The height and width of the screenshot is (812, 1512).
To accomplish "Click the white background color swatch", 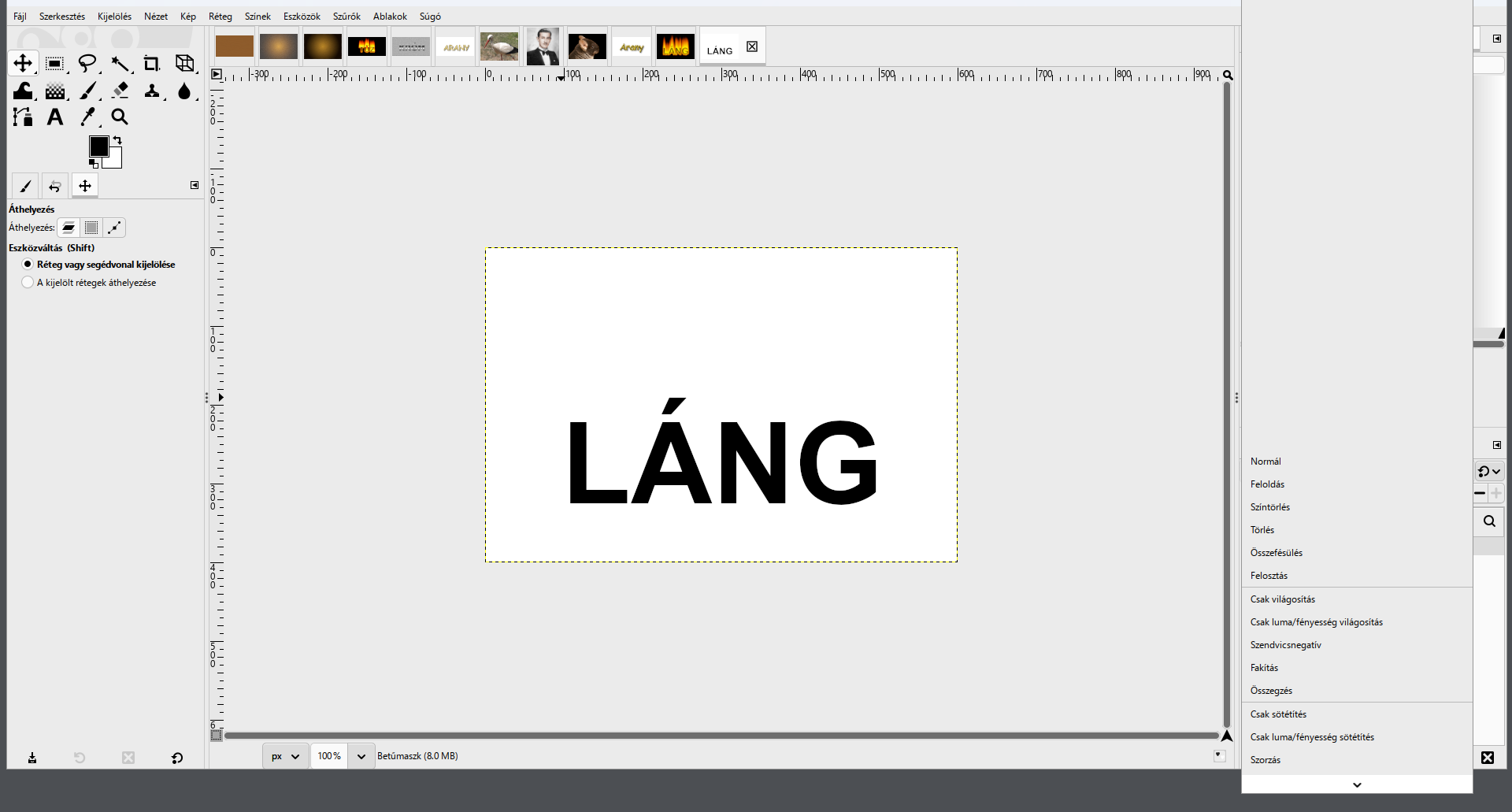I will click(x=115, y=161).
